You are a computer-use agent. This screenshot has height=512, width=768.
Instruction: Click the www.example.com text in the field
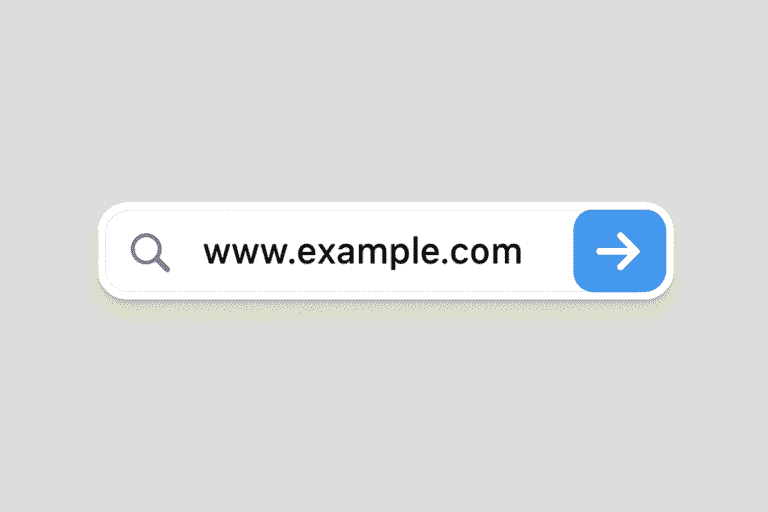pos(362,252)
